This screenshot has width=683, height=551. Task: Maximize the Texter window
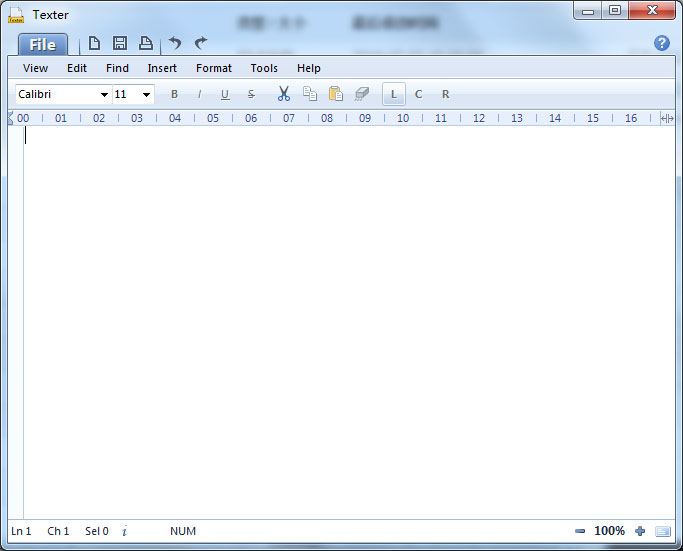pyautogui.click(x=615, y=10)
